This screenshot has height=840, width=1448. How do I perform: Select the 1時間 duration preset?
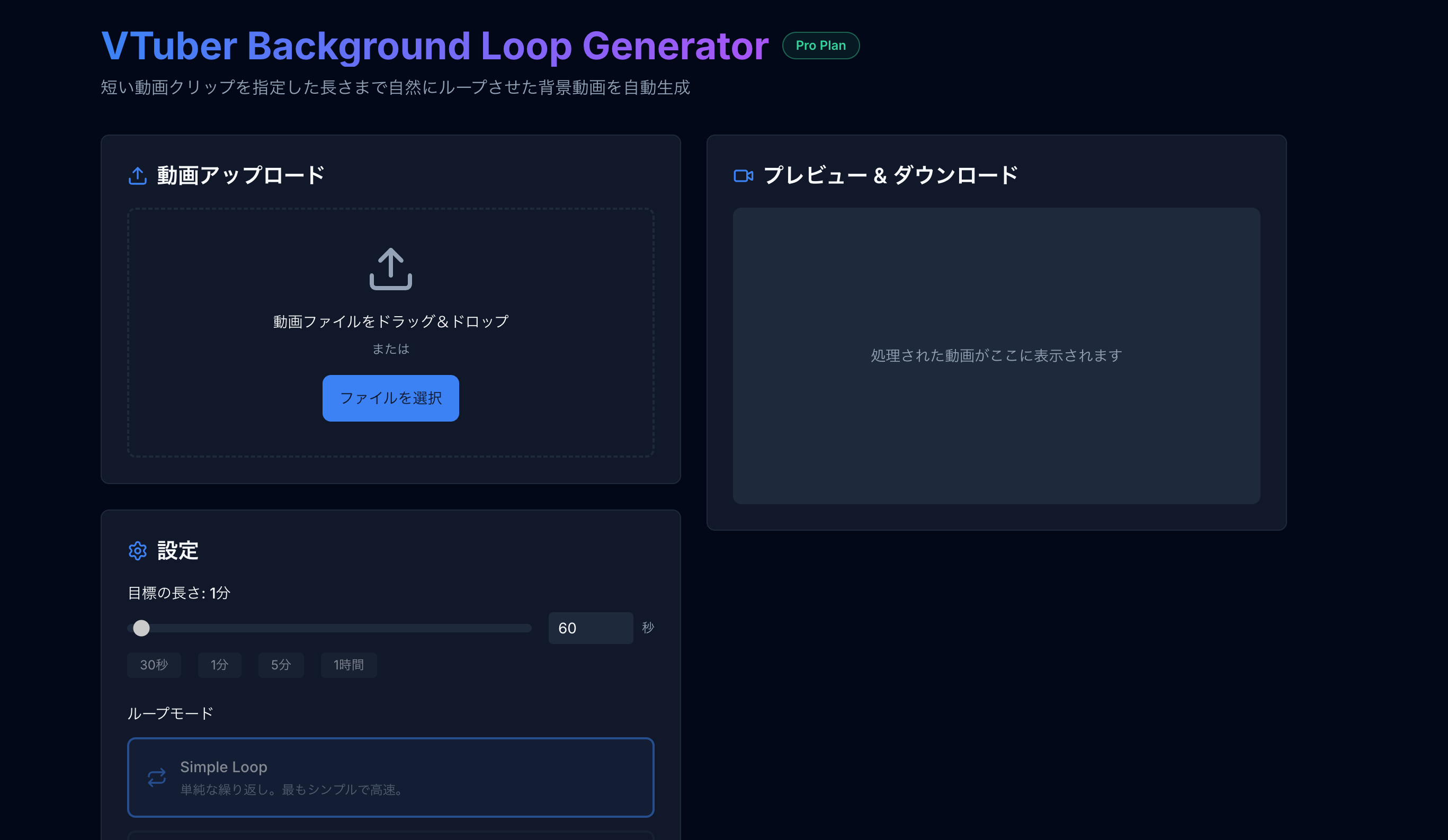coord(348,665)
